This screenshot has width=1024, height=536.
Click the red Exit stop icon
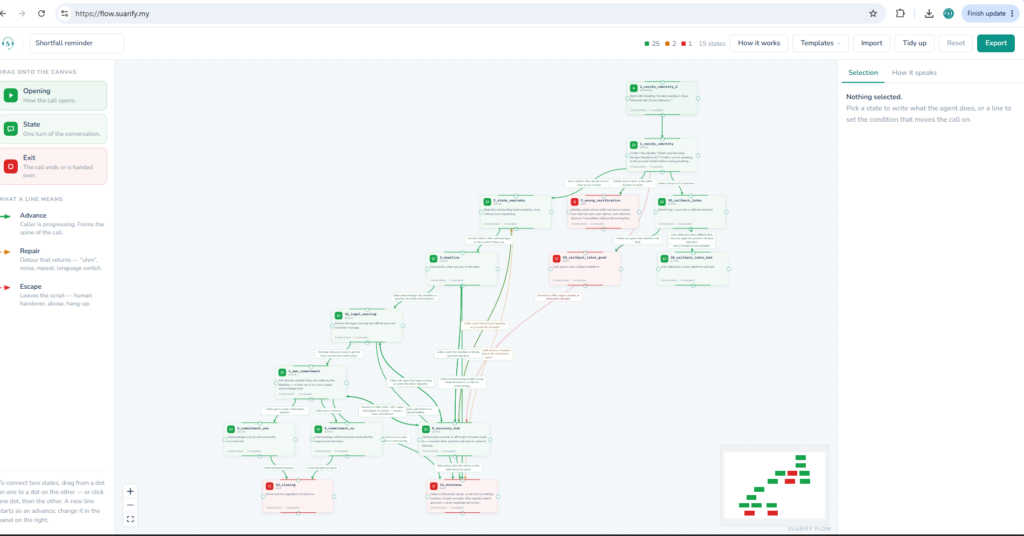click(x=10, y=166)
